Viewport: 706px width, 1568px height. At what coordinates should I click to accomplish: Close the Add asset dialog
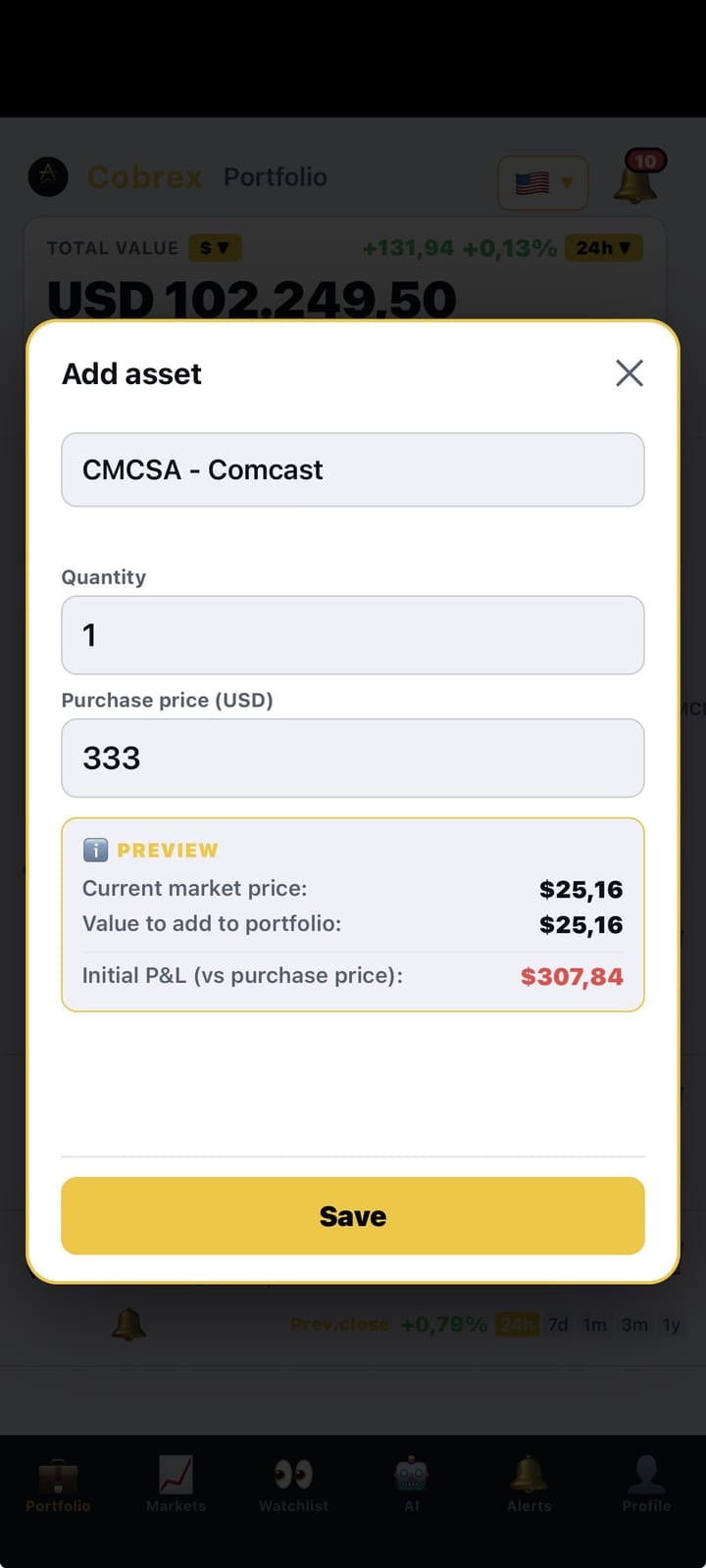pyautogui.click(x=630, y=372)
